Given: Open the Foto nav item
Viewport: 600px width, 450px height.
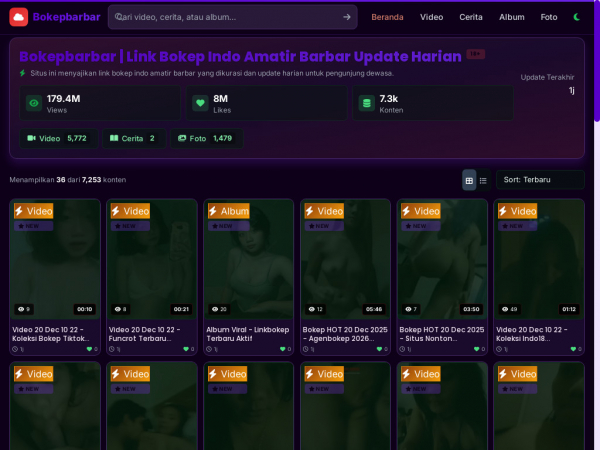Looking at the screenshot, I should coord(549,17).
